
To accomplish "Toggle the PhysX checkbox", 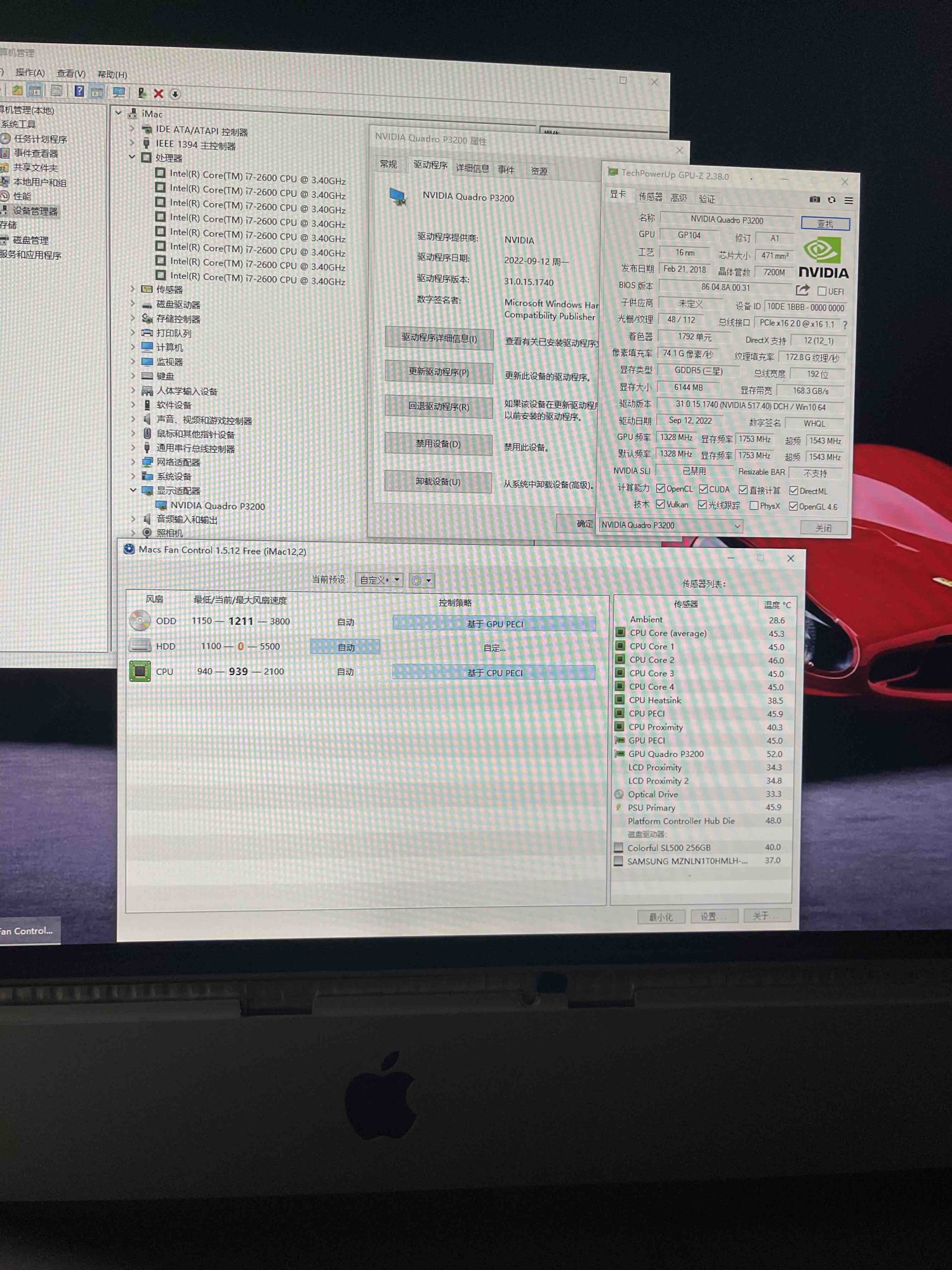I will coord(754,505).
